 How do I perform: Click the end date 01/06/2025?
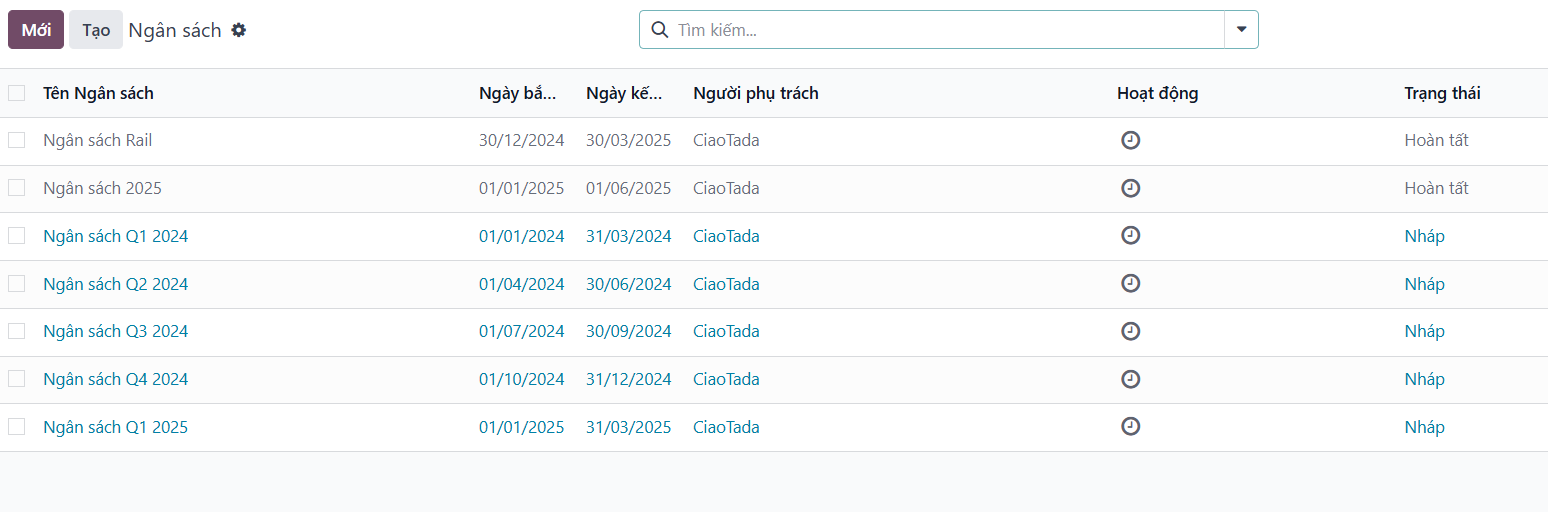[628, 188]
